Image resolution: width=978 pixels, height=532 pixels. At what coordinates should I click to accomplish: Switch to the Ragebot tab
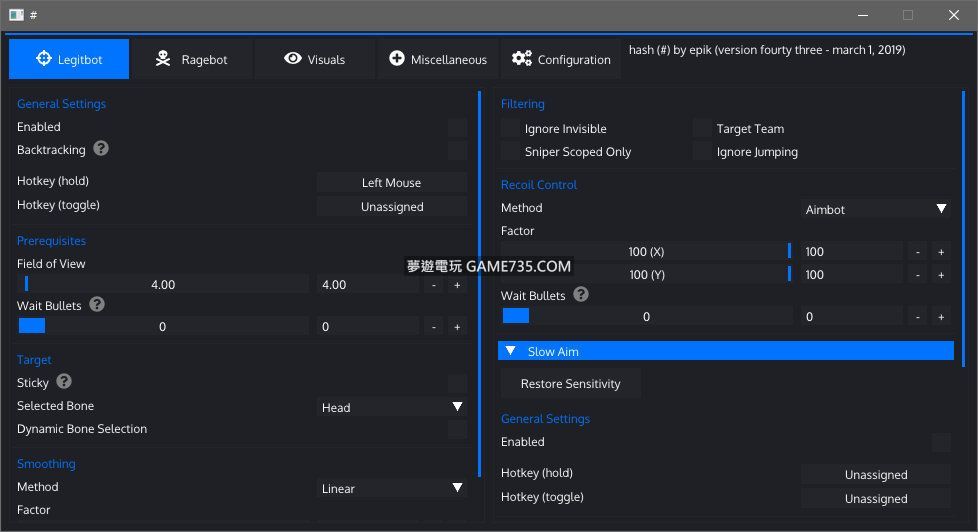[191, 59]
